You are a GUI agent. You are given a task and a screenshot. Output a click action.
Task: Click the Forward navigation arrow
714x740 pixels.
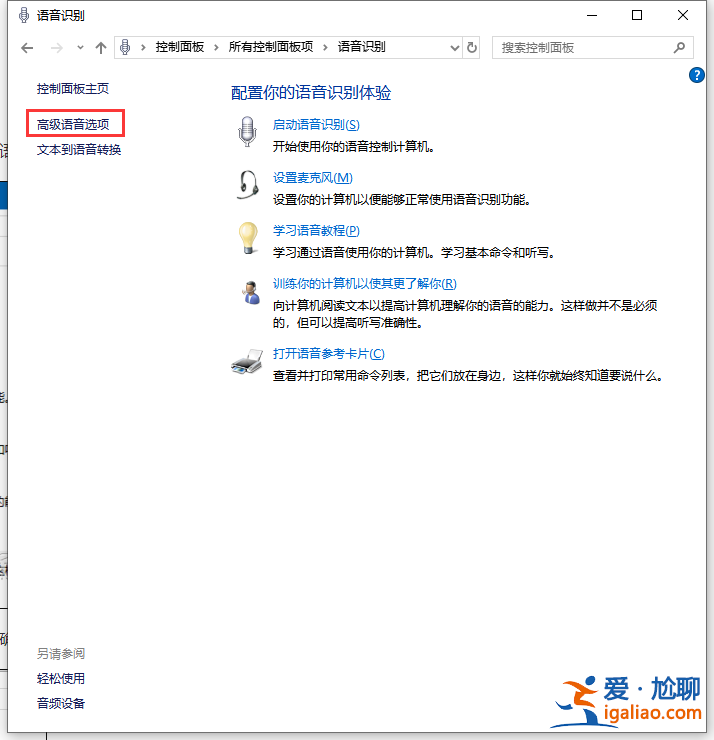click(57, 48)
